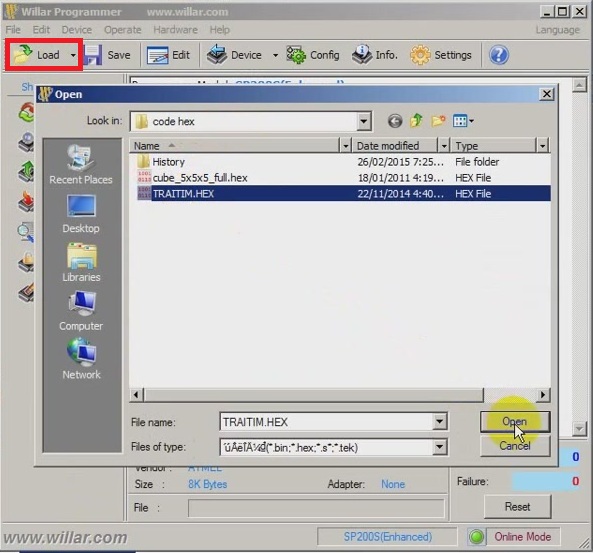The height and width of the screenshot is (553, 593).
Task: Open Config gear icon in toolbar
Action: coord(296,55)
